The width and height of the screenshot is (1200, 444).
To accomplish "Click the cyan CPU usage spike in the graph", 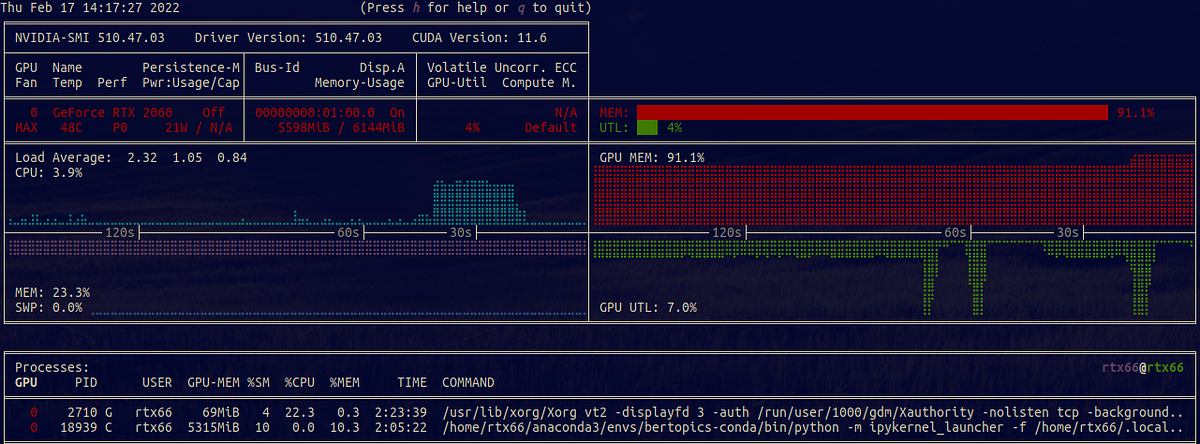I will click(475, 201).
